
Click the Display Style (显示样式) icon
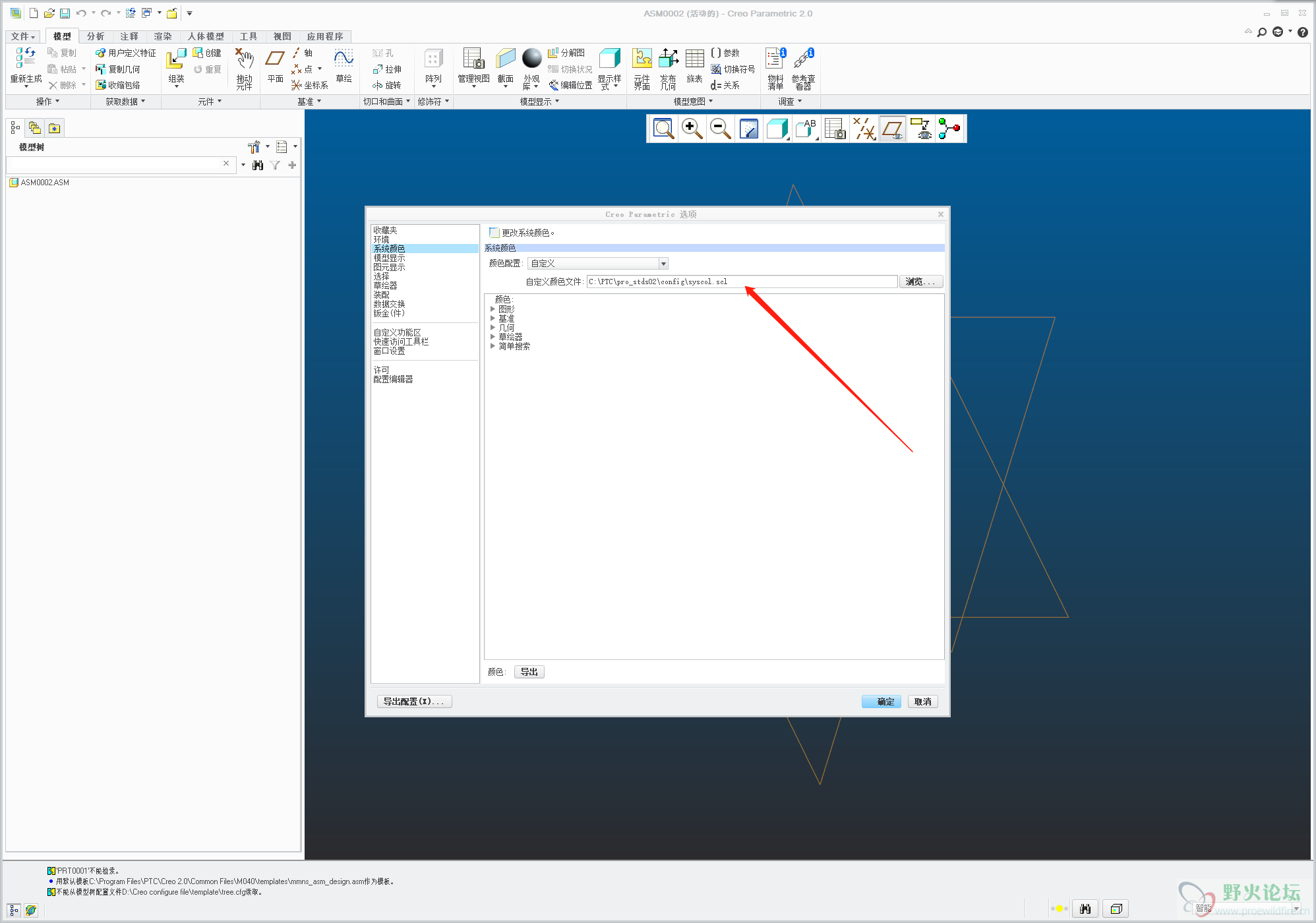click(609, 59)
